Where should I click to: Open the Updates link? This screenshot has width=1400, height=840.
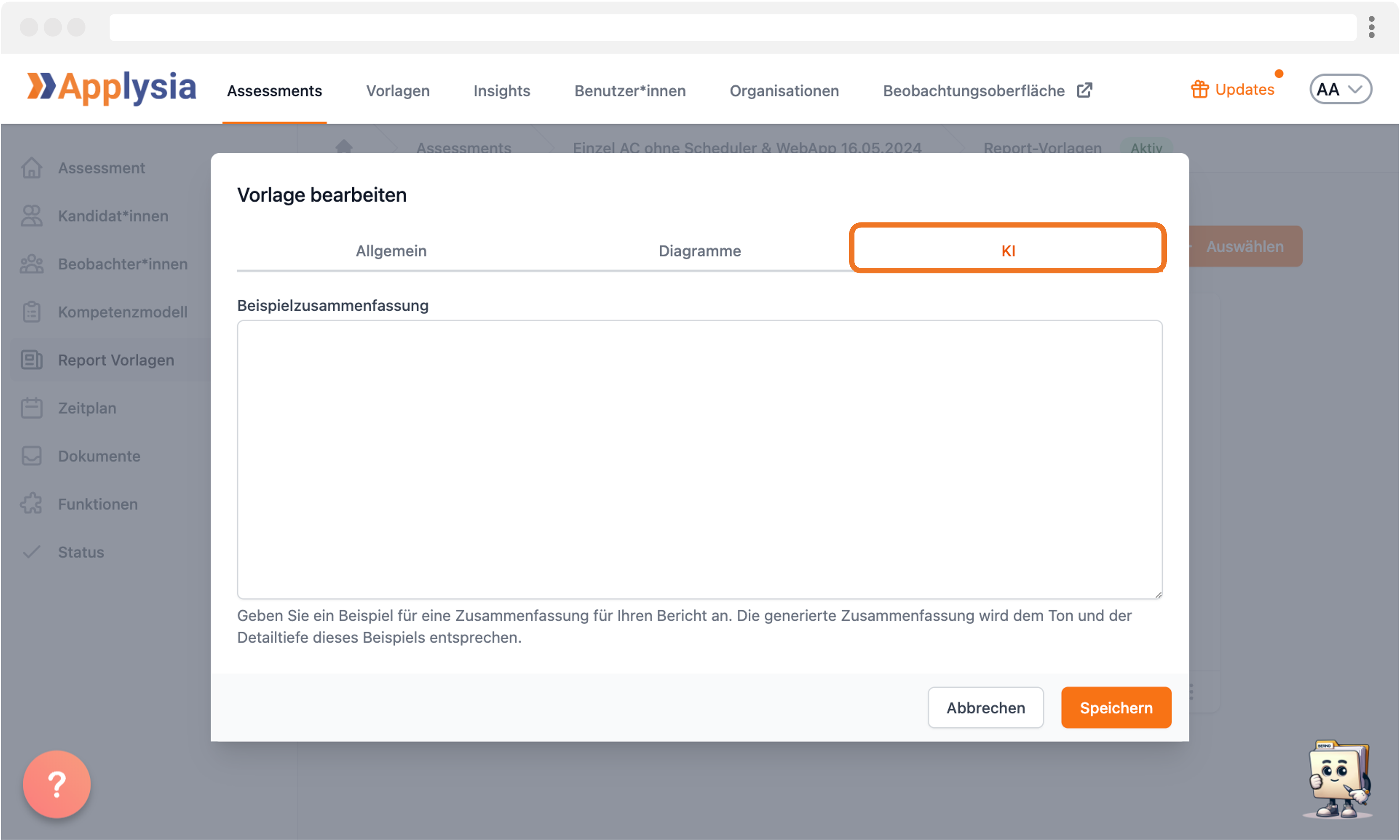[1244, 89]
